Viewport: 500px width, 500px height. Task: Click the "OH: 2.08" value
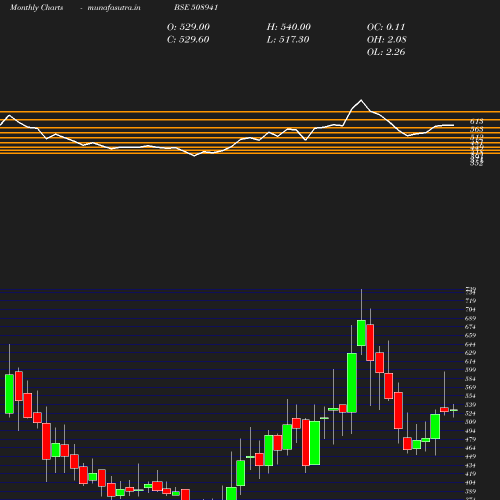[387, 39]
